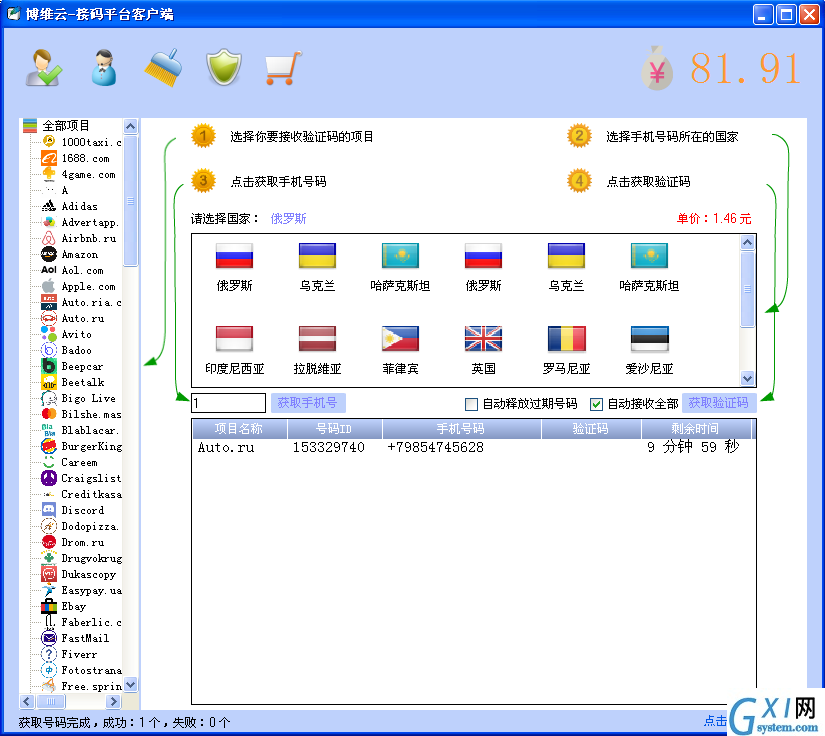Click project tree scroll down arrow
This screenshot has width=825, height=736.
click(130, 684)
